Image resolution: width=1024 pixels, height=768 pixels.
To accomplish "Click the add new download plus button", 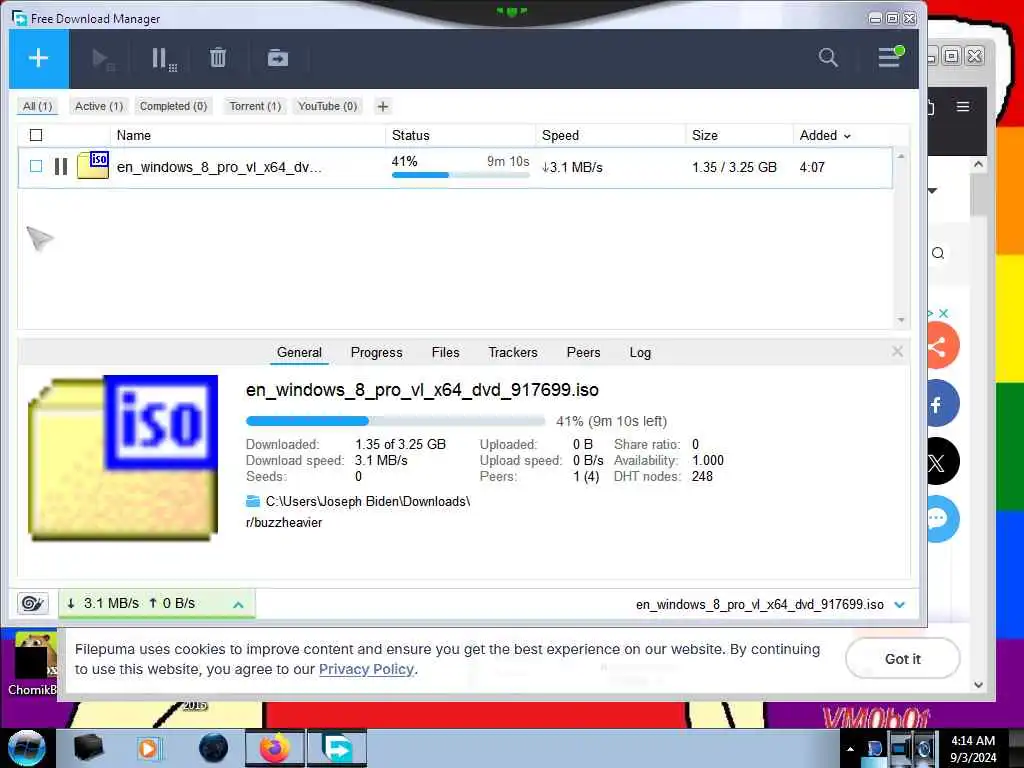I will point(39,58).
